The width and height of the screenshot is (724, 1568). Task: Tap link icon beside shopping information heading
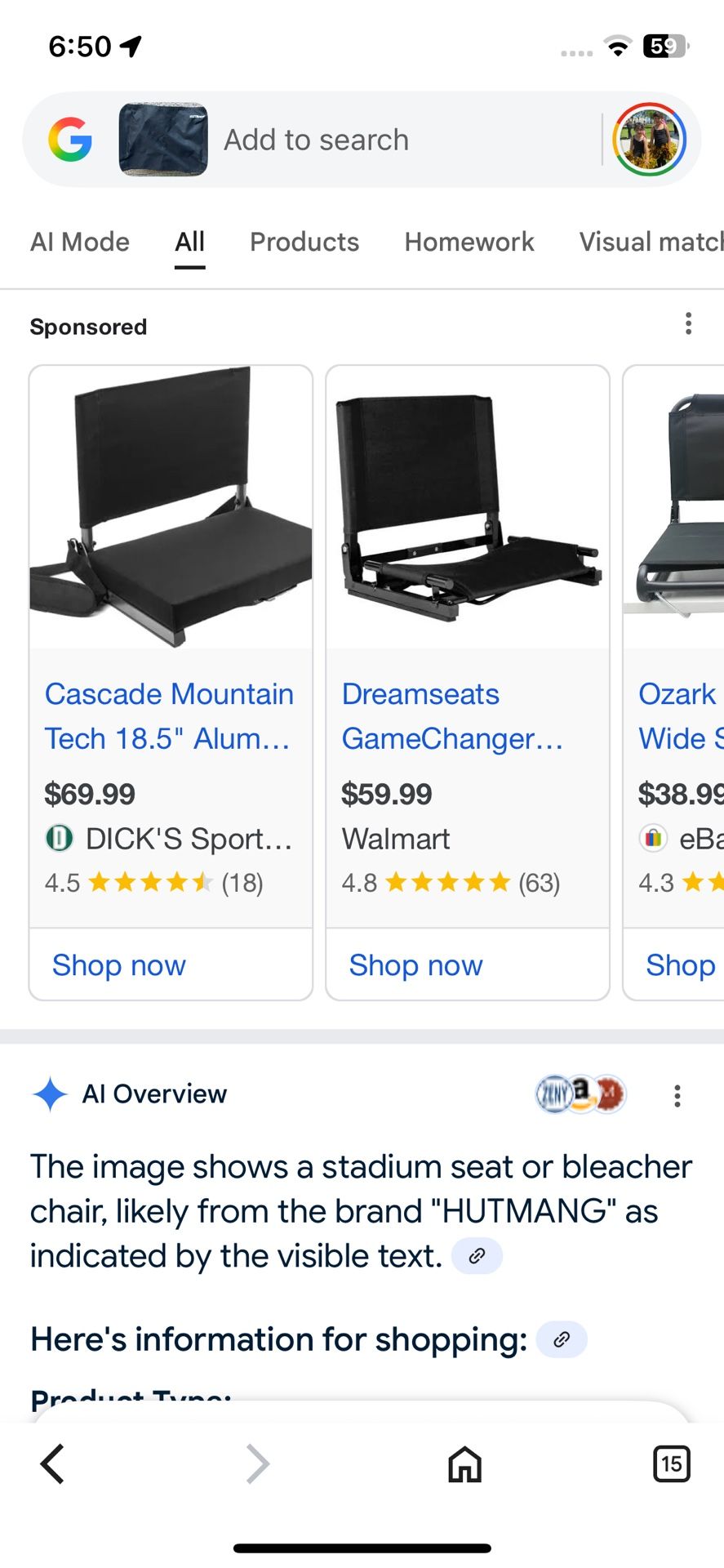[562, 1340]
